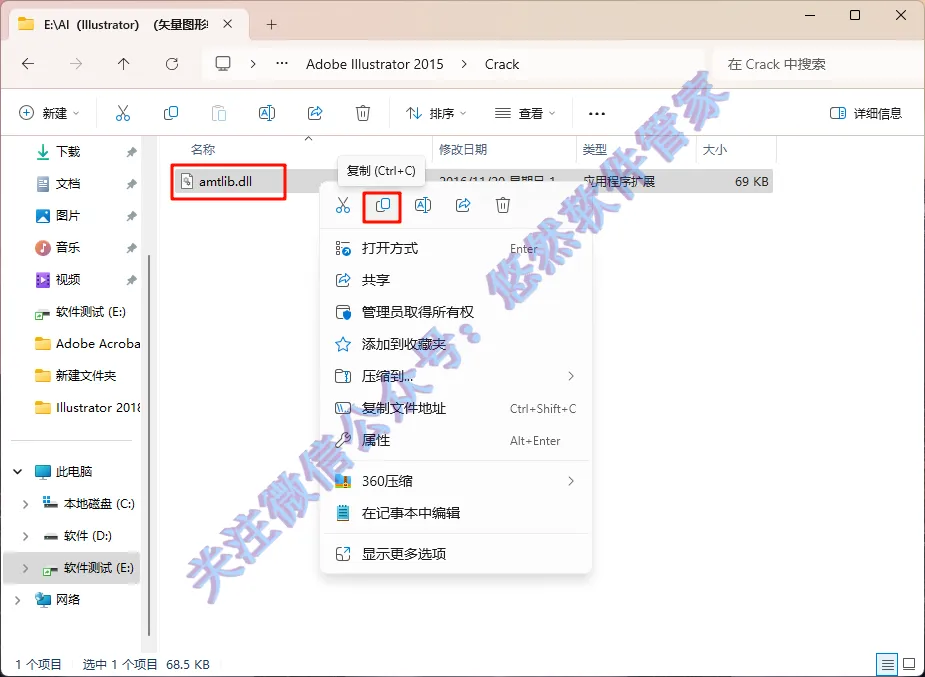Choose 管理员取得所有权 in context menu
The height and width of the screenshot is (677, 925).
pos(455,312)
